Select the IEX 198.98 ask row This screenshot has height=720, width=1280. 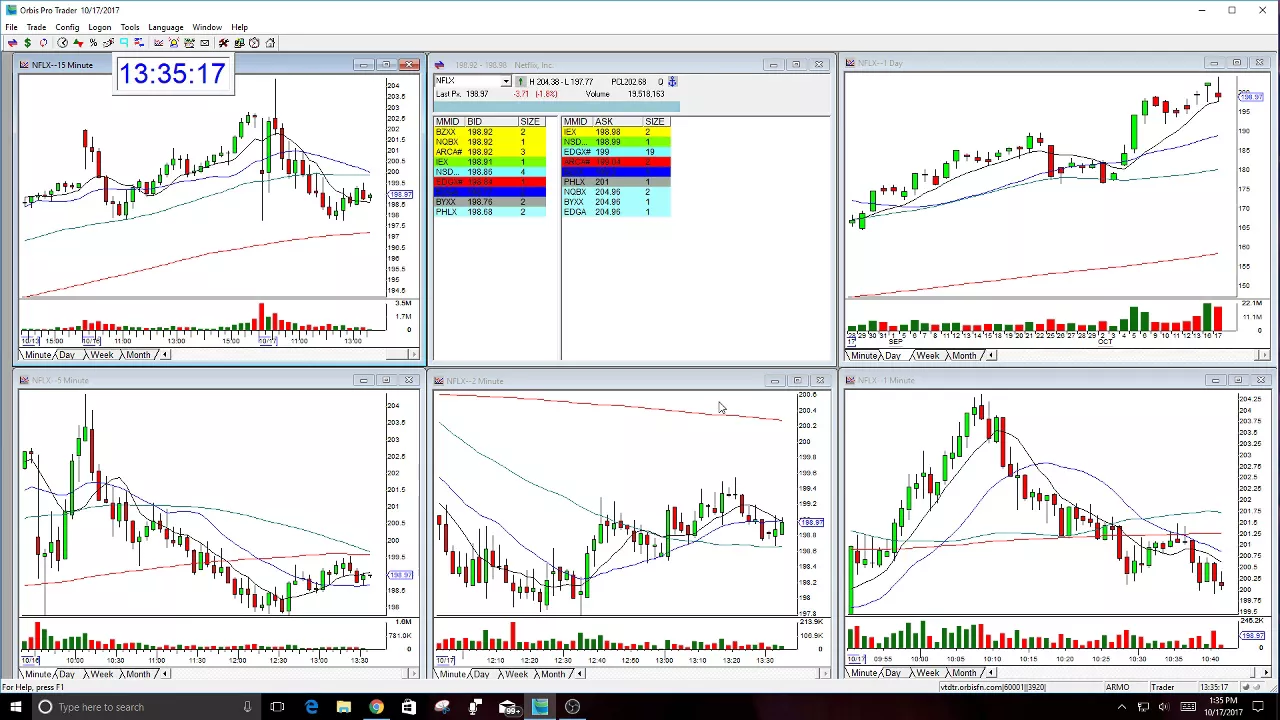616,132
